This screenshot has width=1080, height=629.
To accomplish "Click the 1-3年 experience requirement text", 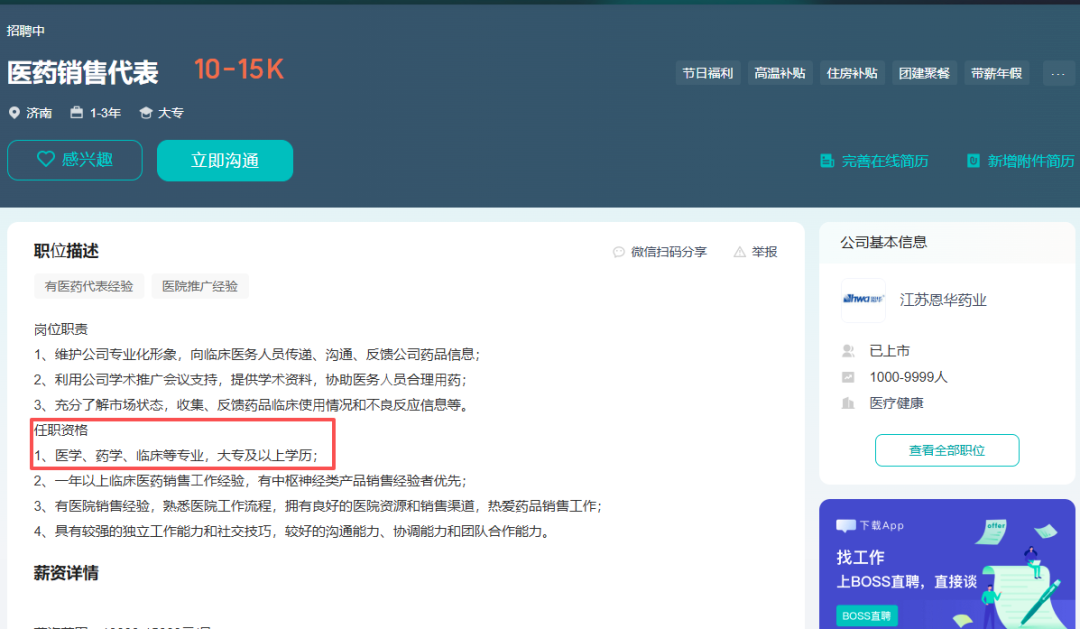I will click(x=105, y=113).
